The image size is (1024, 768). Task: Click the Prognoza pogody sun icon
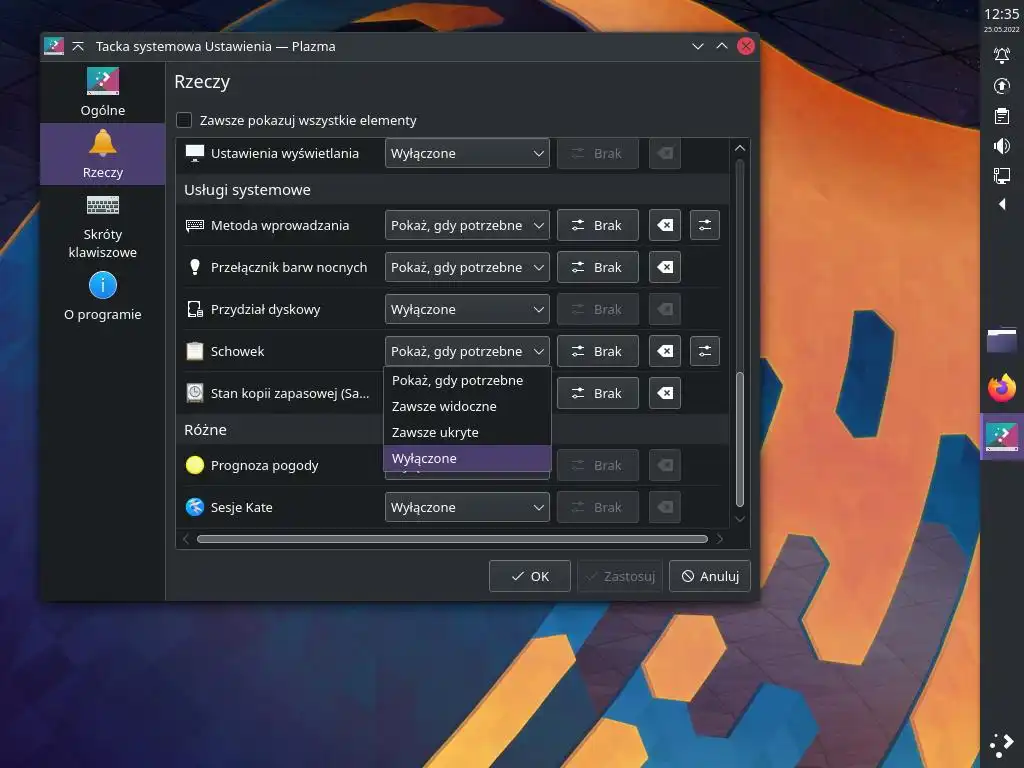(x=195, y=465)
